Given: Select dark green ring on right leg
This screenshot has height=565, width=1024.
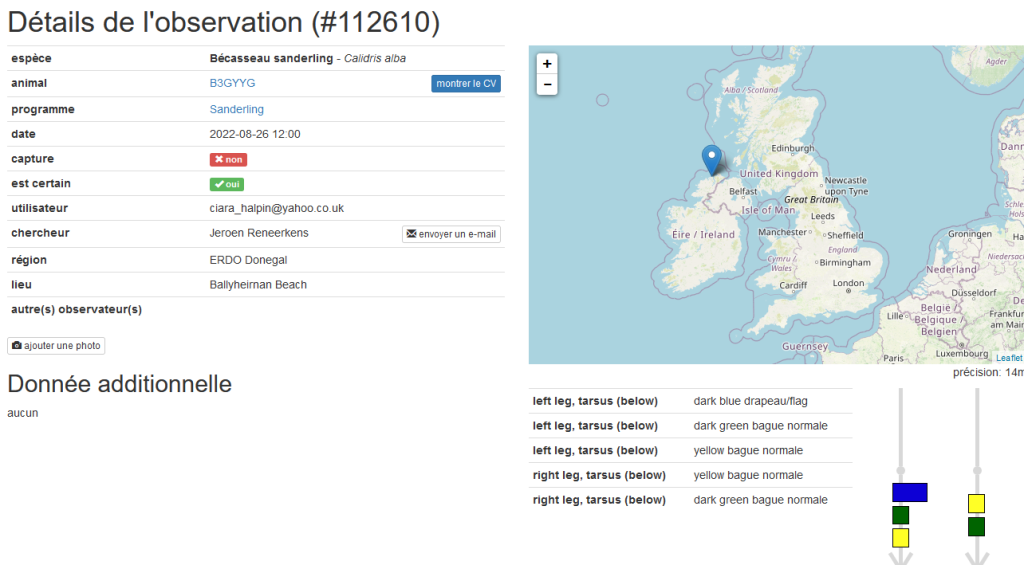Looking at the screenshot, I should pos(976,526).
